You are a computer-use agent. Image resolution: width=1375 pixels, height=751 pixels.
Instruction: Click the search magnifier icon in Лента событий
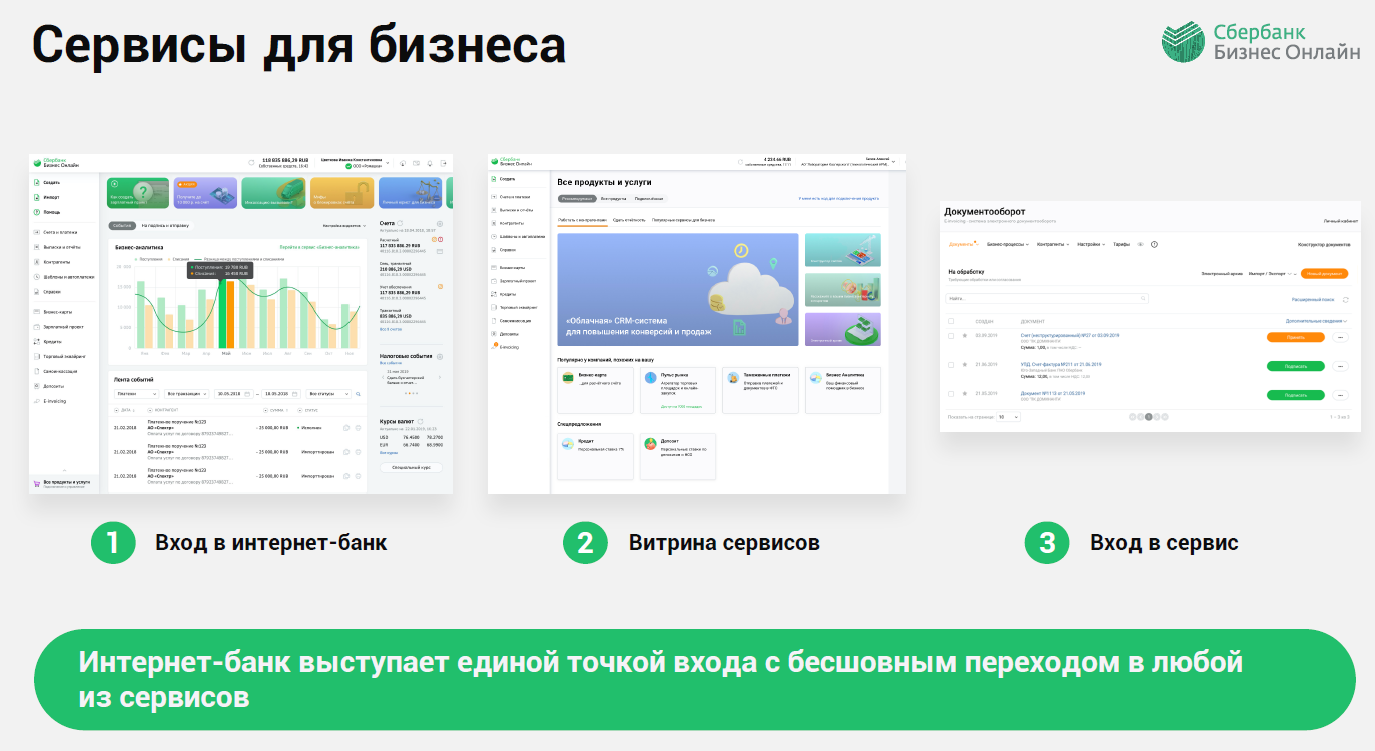pyautogui.click(x=359, y=394)
